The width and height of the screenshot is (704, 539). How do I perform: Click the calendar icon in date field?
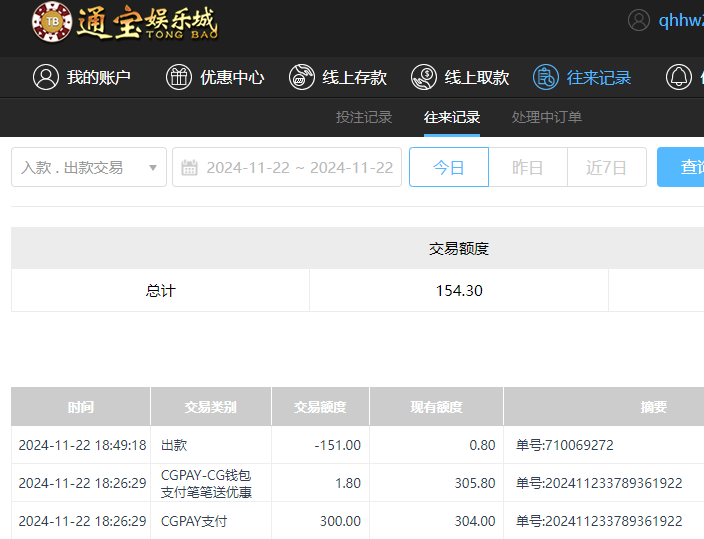tap(190, 168)
